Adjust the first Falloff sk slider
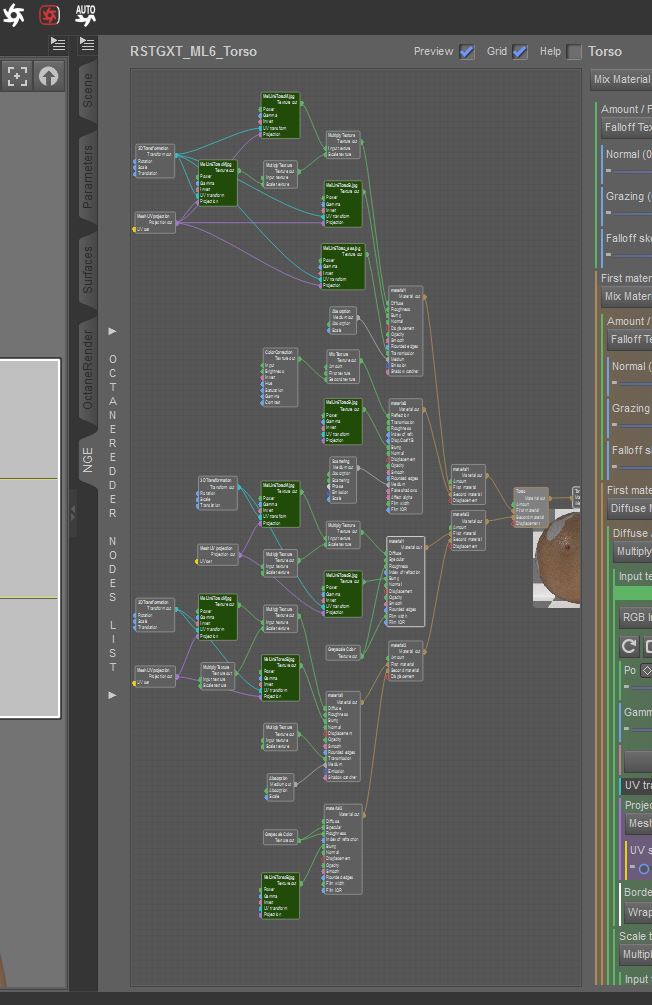 point(628,254)
